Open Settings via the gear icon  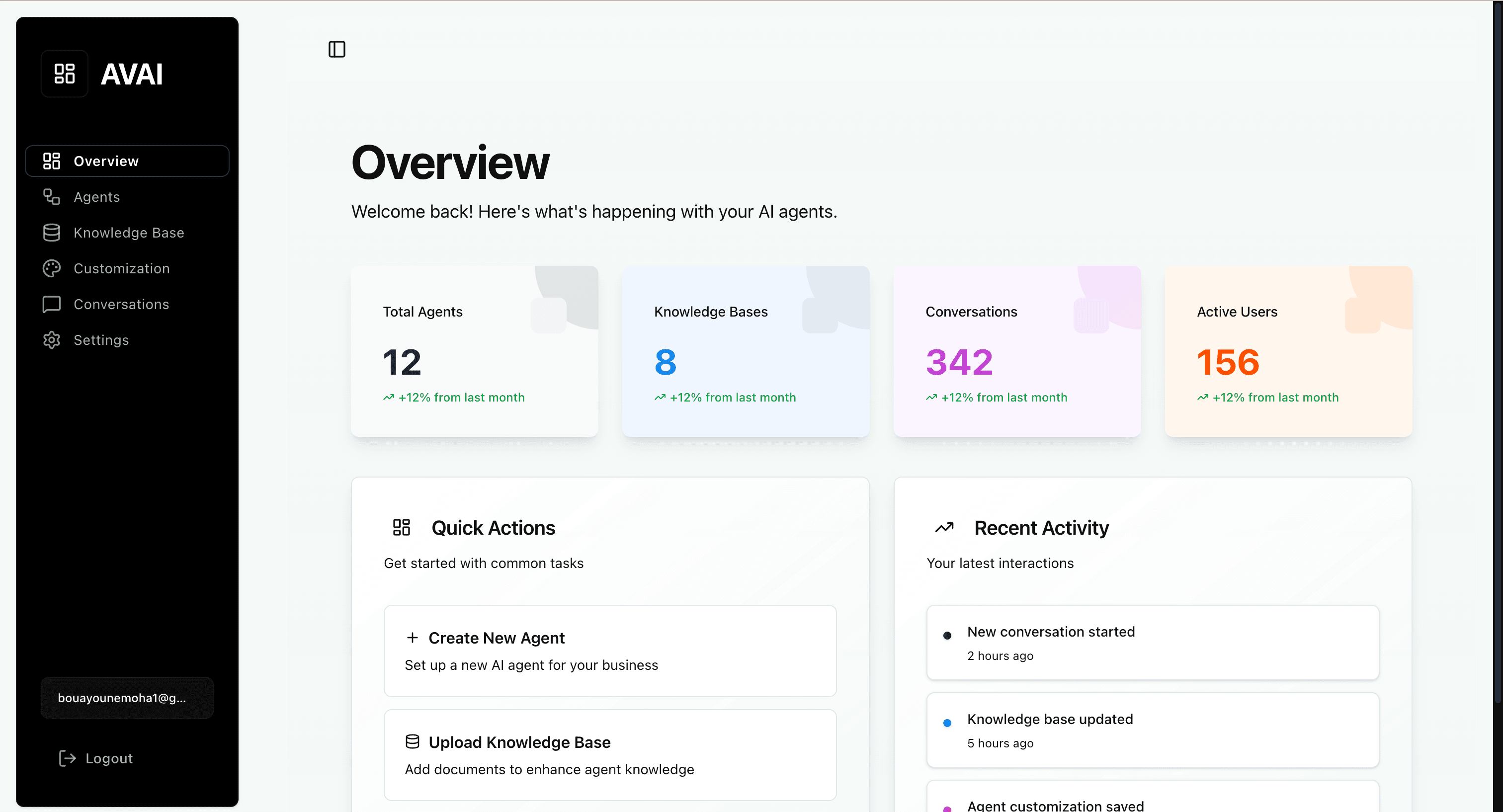click(51, 340)
